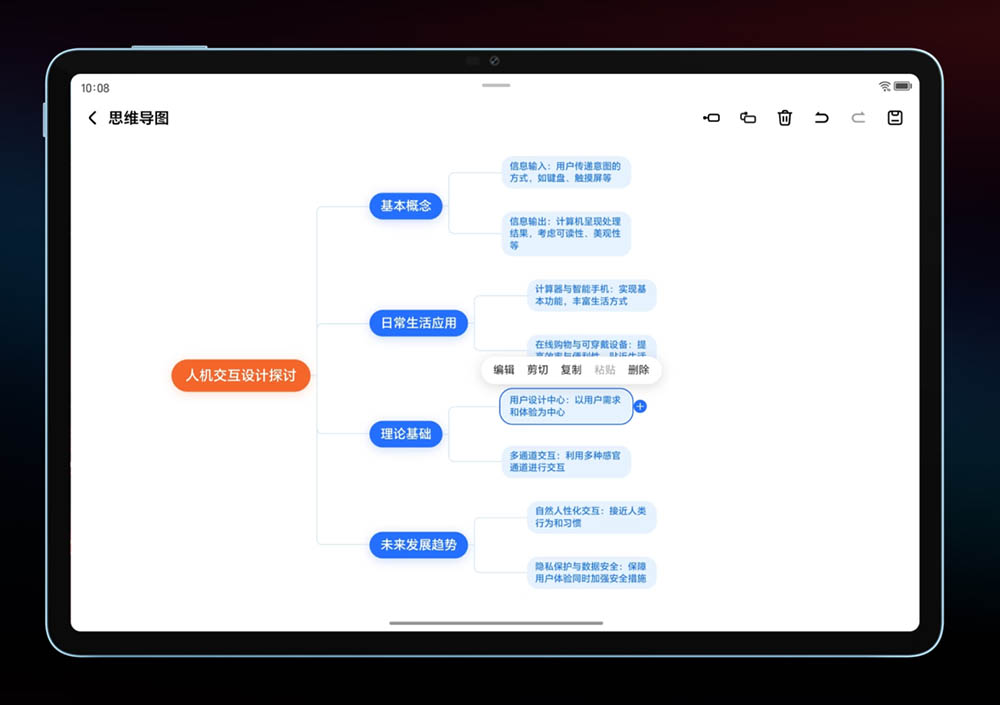1000x705 pixels.
Task: Choose 编辑 in the context menu
Action: coord(504,370)
